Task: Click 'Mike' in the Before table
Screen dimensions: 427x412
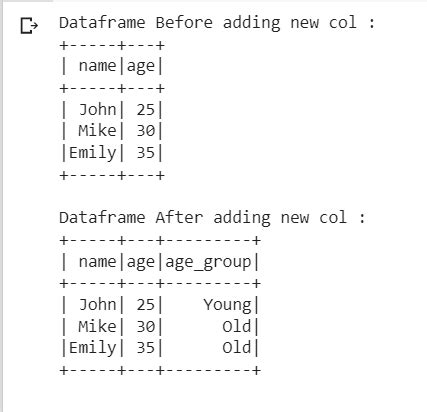Action: (x=97, y=131)
